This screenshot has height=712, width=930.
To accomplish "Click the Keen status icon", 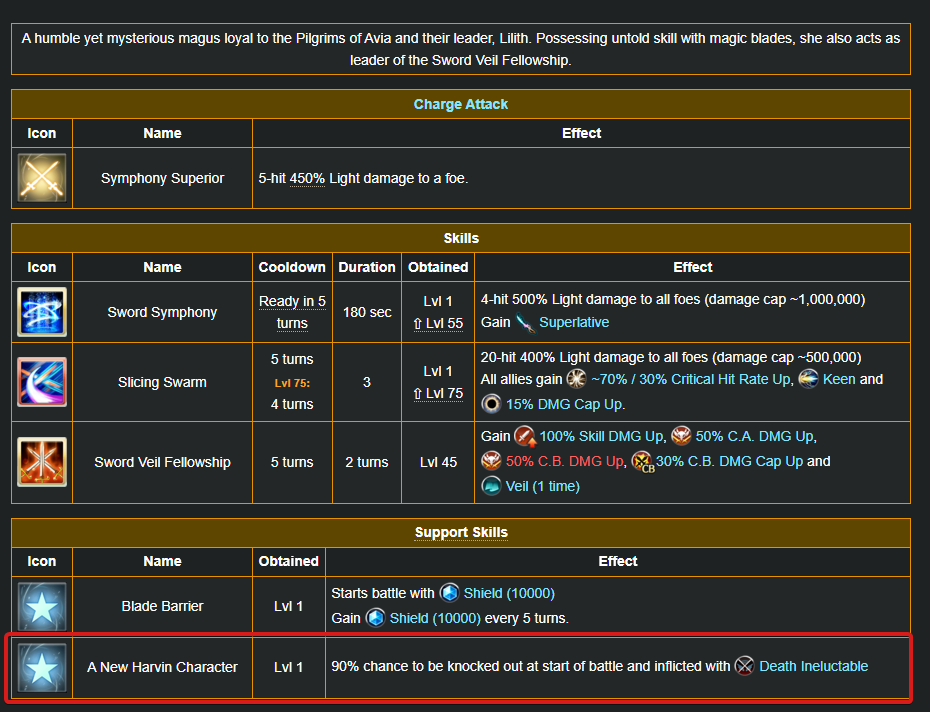I will tap(808, 379).
